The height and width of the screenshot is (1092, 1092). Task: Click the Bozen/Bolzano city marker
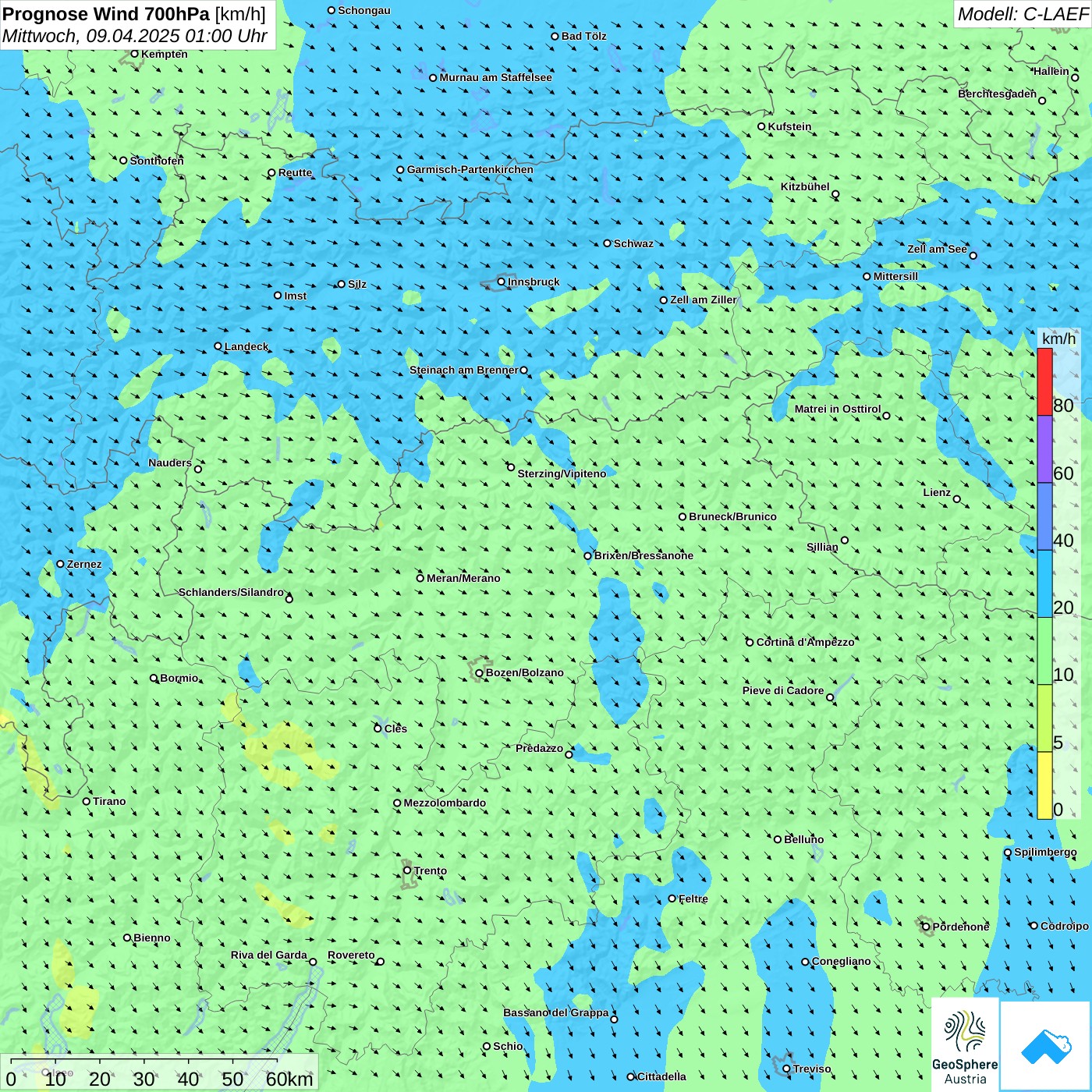[479, 673]
